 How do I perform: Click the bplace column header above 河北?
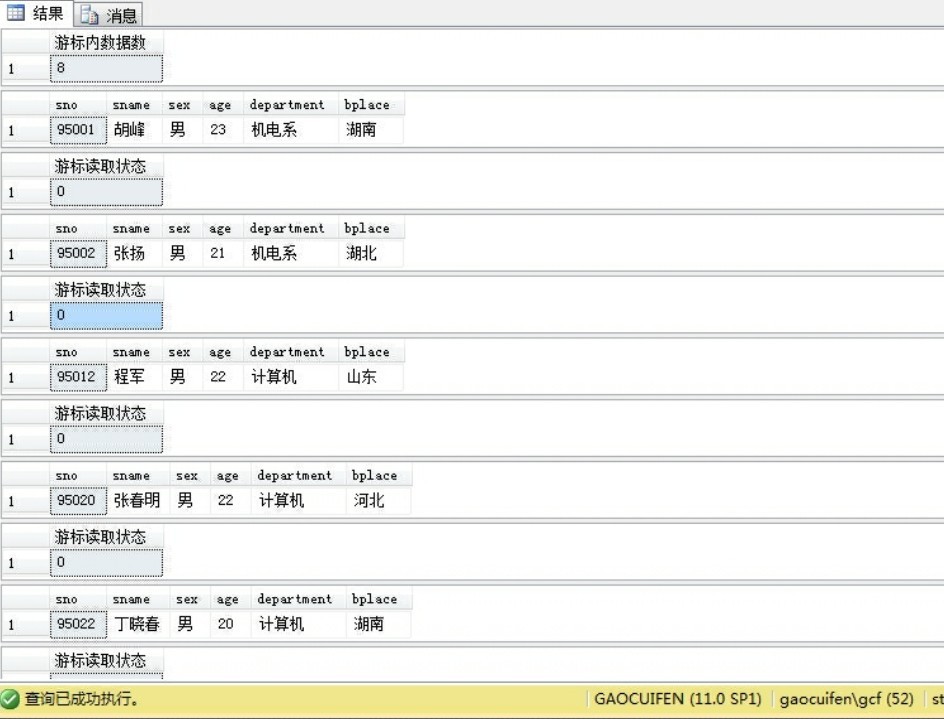point(379,476)
